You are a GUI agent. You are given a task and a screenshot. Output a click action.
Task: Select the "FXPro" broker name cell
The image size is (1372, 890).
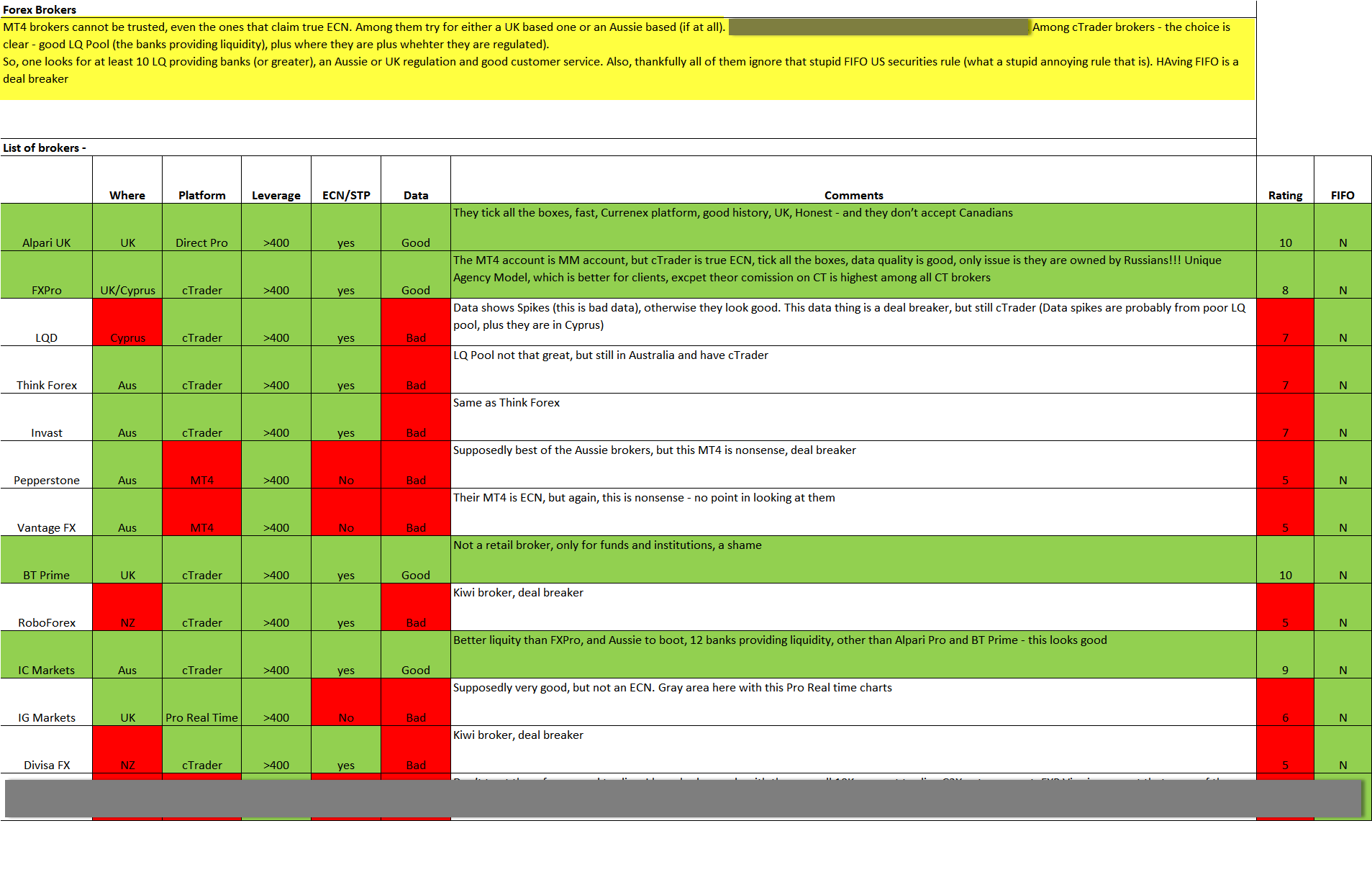pos(47,275)
